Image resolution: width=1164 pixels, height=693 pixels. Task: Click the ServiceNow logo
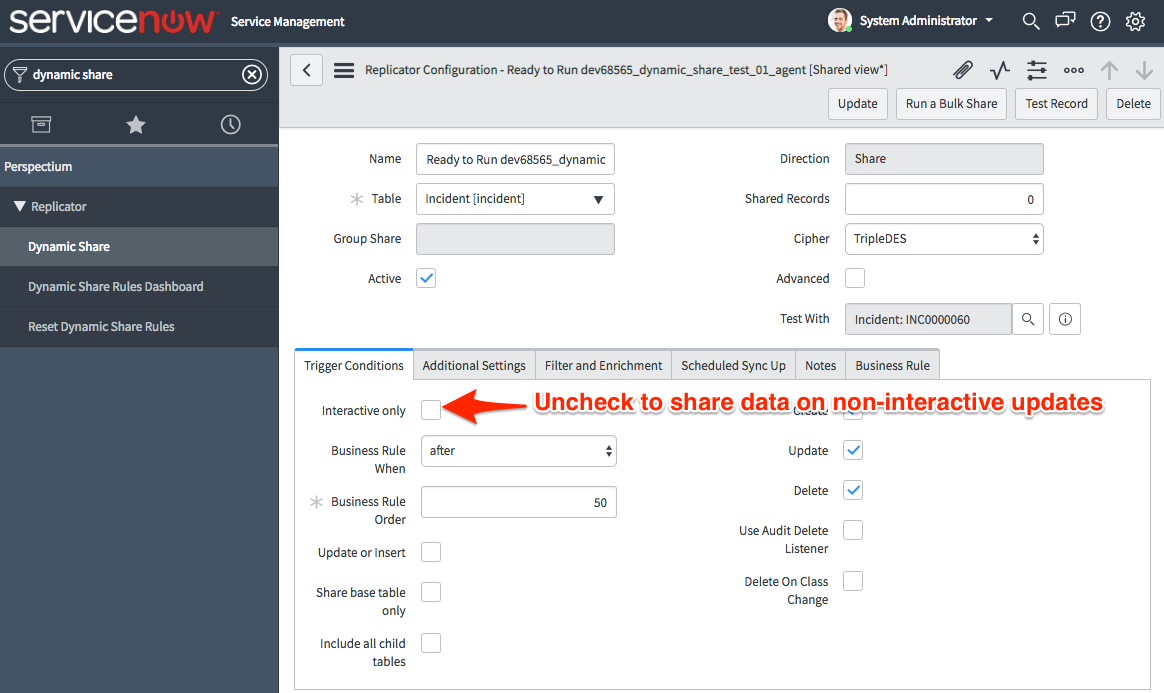point(113,21)
